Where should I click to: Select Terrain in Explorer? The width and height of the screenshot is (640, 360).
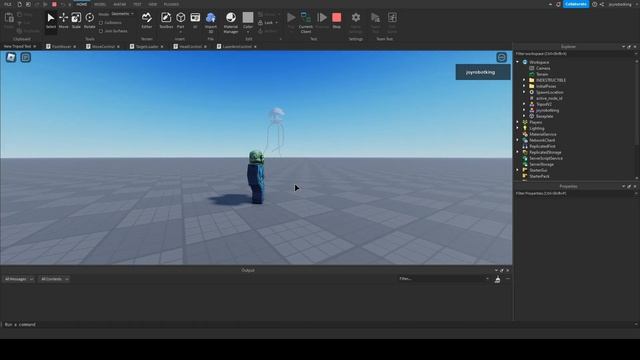542,74
